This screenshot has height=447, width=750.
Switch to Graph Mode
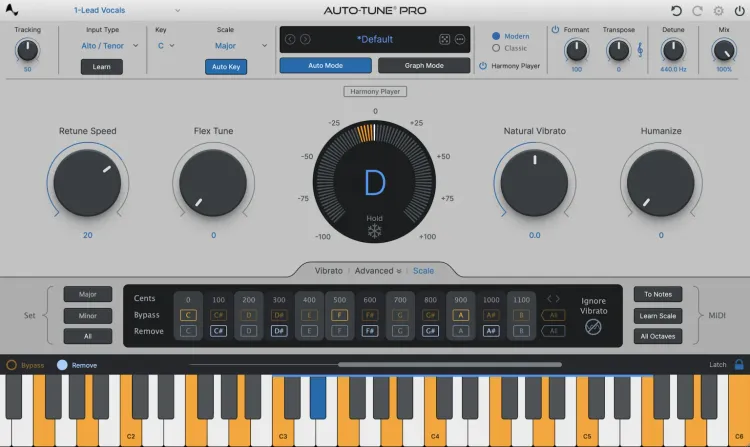pyautogui.click(x=424, y=65)
